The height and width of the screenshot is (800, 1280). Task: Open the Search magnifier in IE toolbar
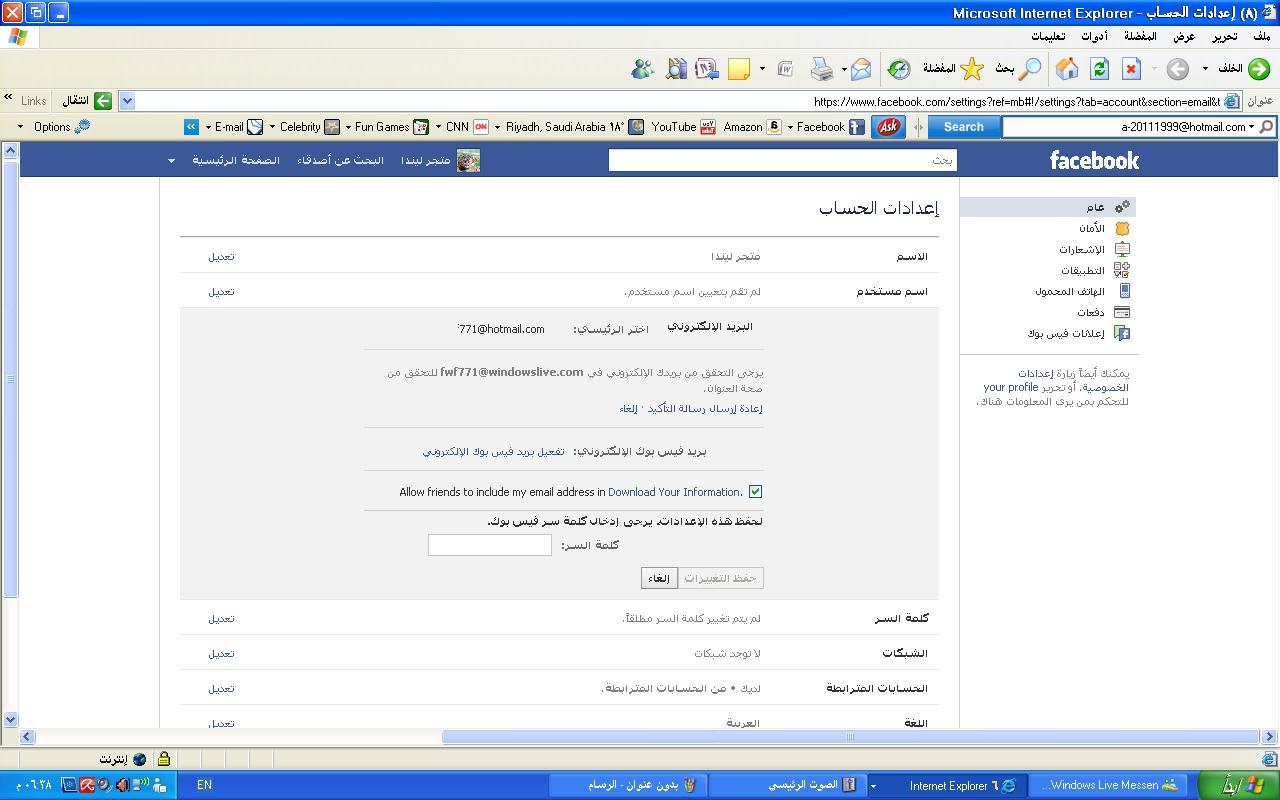(1029, 69)
